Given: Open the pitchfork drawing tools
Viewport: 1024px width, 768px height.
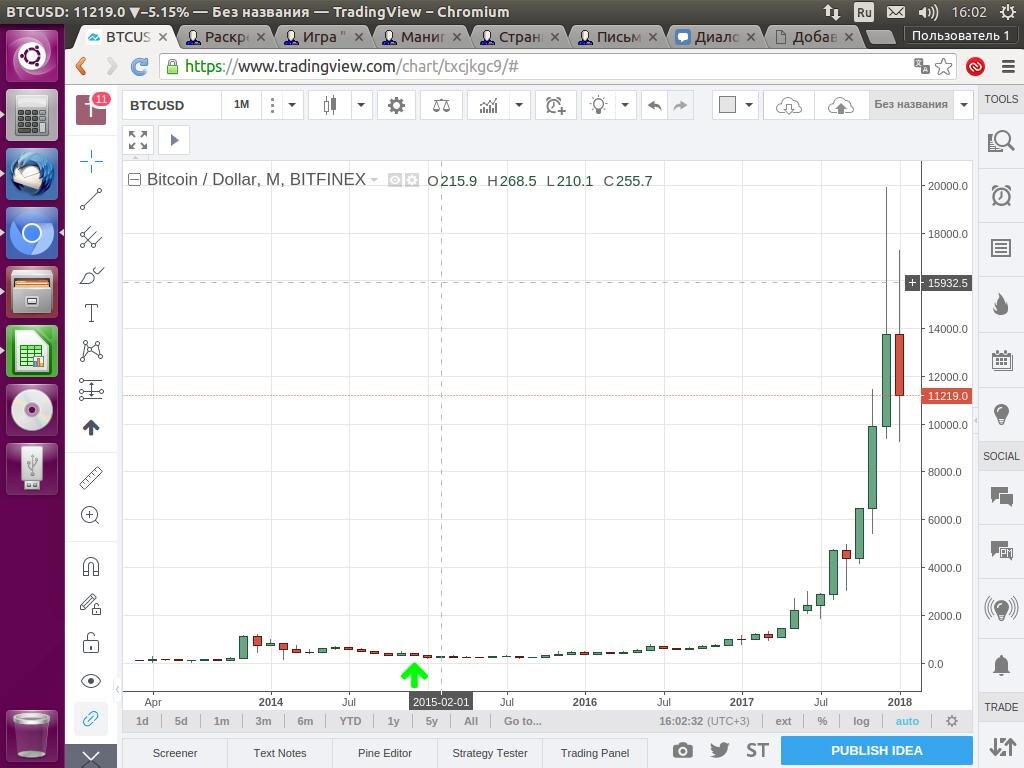Looking at the screenshot, I should (91, 237).
